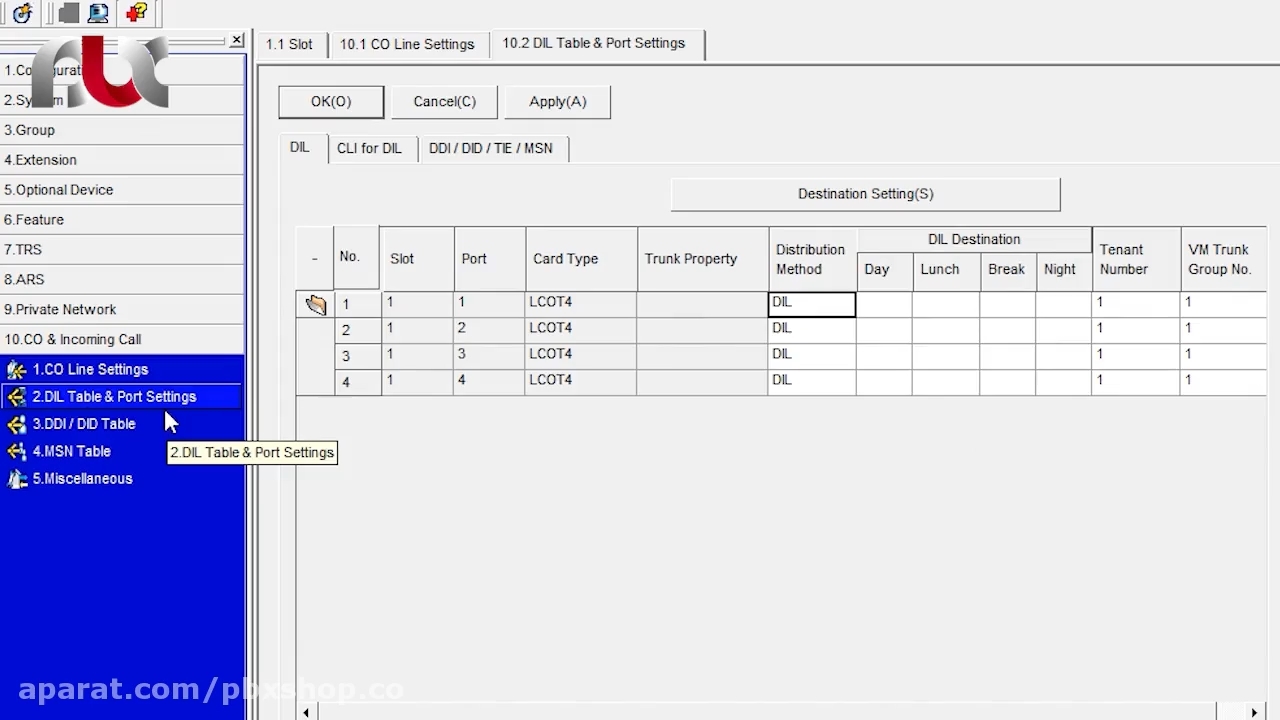Click the MSN Table sidebar icon
Image resolution: width=1280 pixels, height=720 pixels.
[x=16, y=452]
